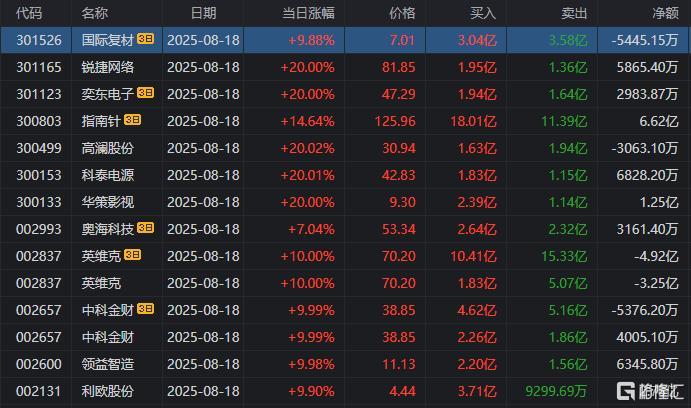The image size is (691, 408).
Task: Click the 3日 badge beside 国际复材
Action: [145, 39]
